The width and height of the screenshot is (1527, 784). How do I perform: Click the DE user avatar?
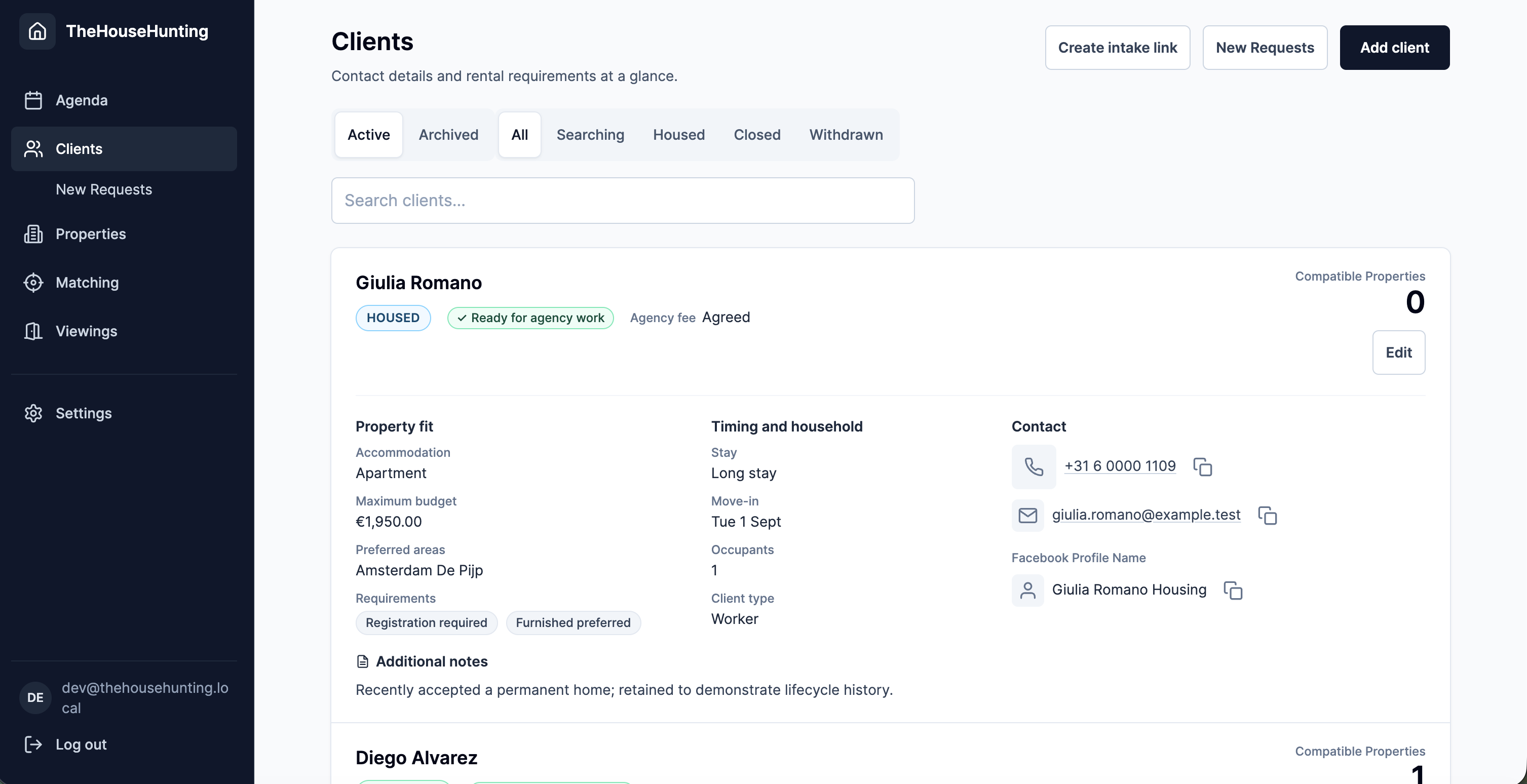[x=35, y=697]
